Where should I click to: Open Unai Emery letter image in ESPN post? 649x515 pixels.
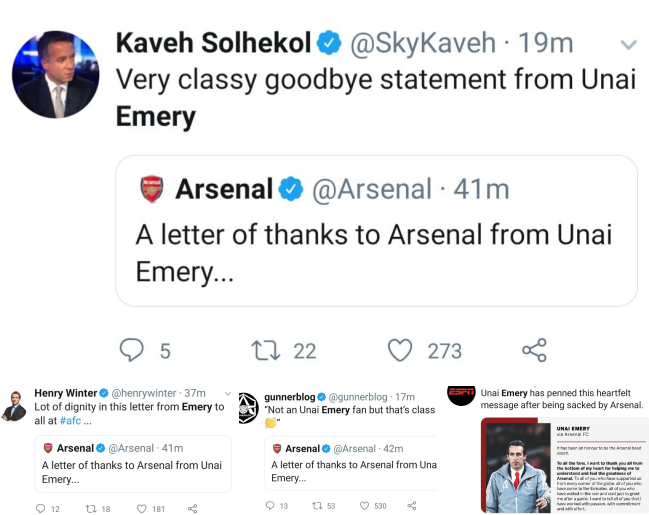click(x=564, y=466)
